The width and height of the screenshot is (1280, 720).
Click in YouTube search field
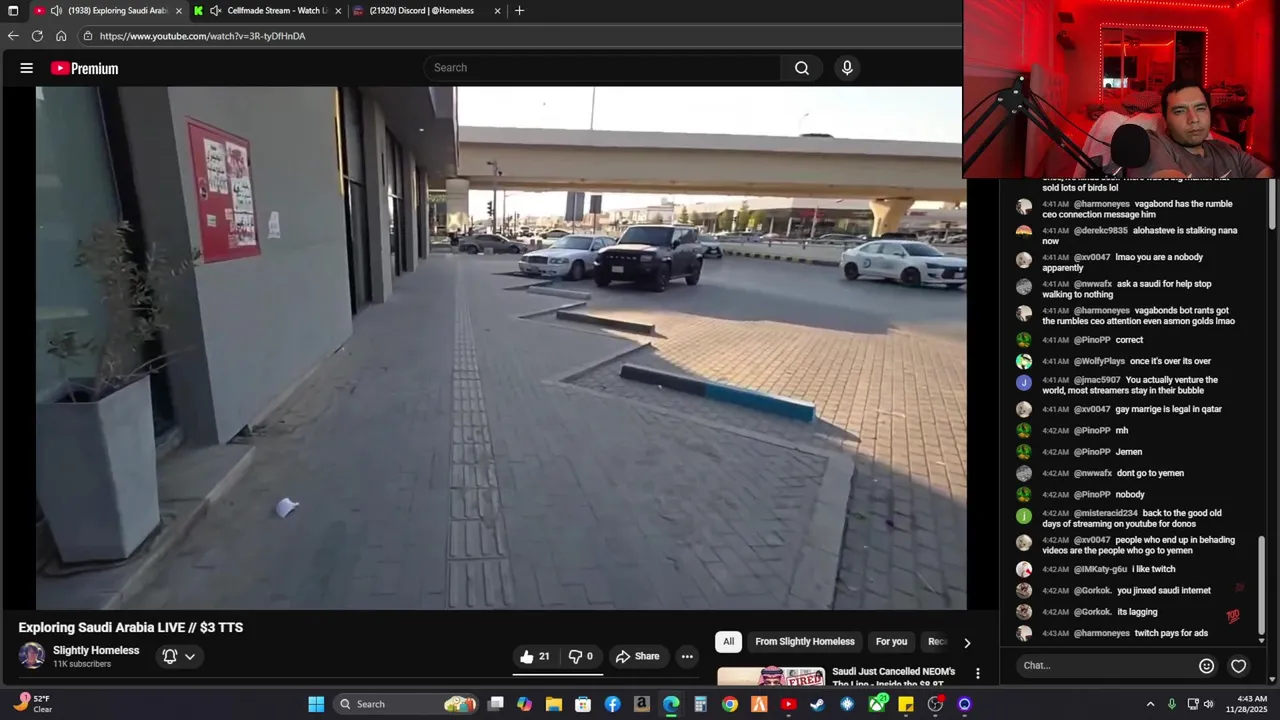[x=602, y=68]
